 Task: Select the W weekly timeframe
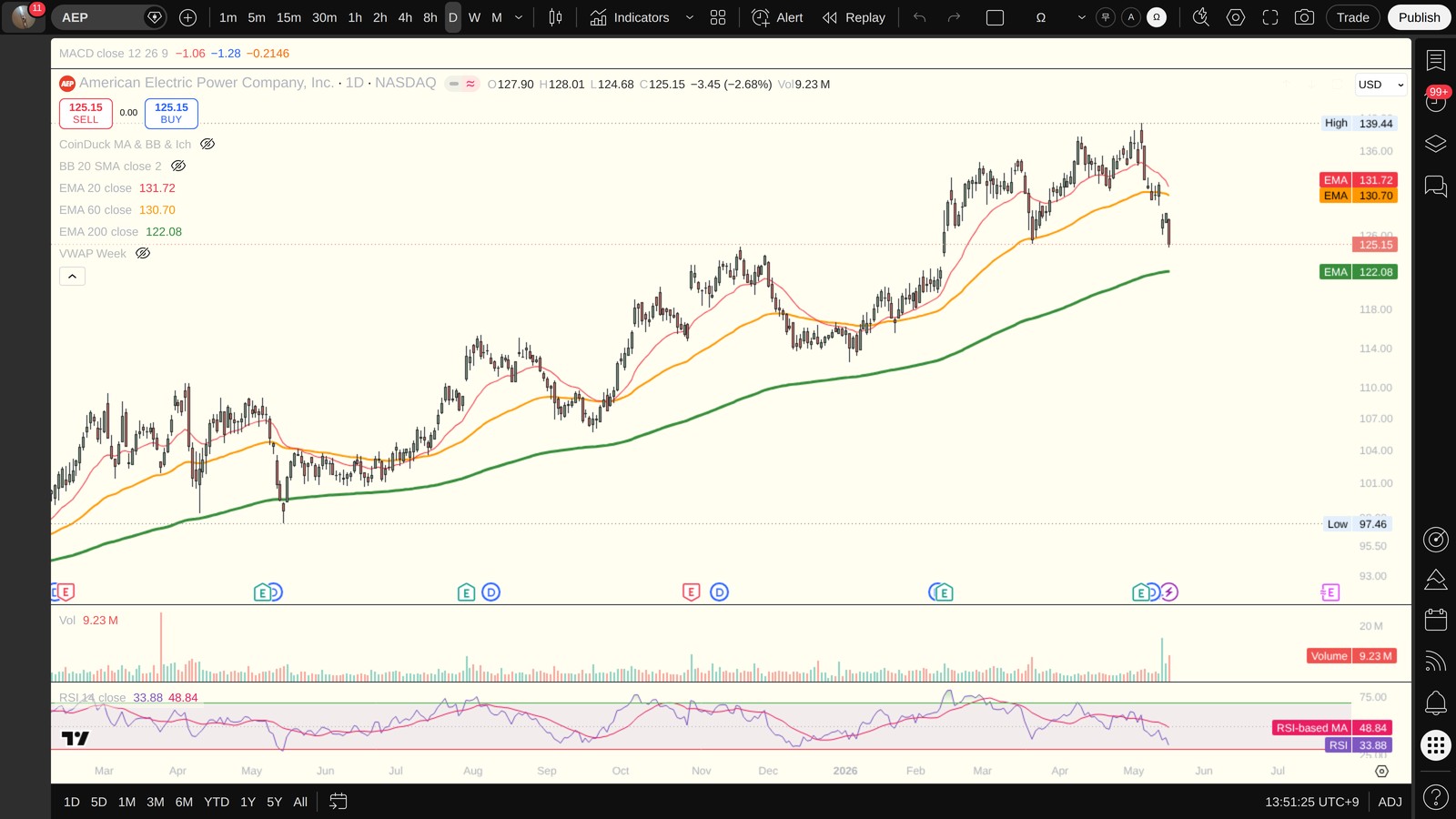click(474, 17)
